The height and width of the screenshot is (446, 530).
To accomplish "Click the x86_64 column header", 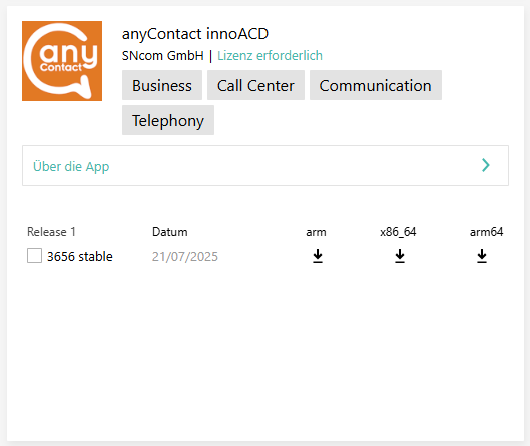I will click(398, 232).
